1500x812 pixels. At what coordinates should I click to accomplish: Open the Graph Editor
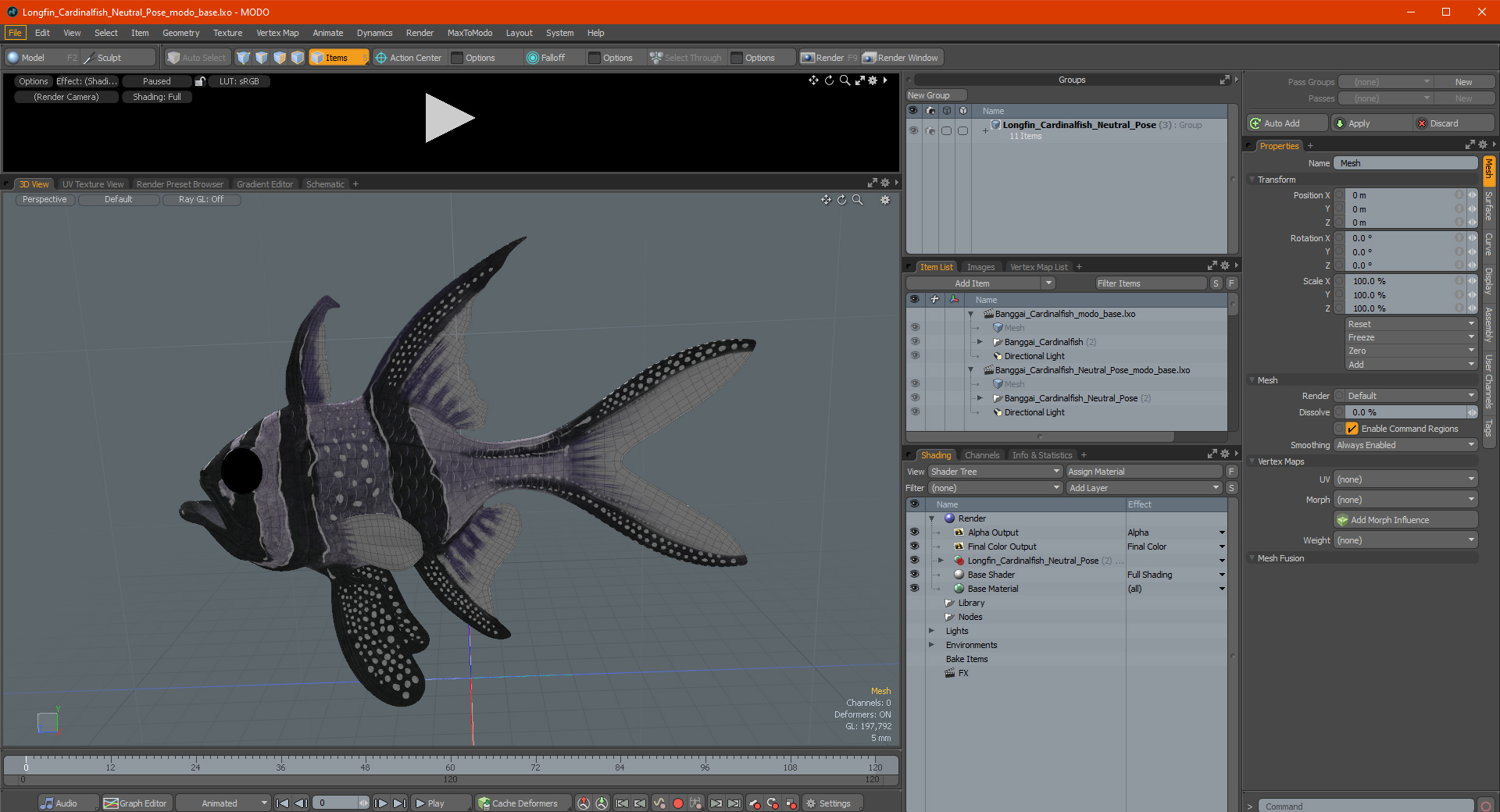click(136, 803)
